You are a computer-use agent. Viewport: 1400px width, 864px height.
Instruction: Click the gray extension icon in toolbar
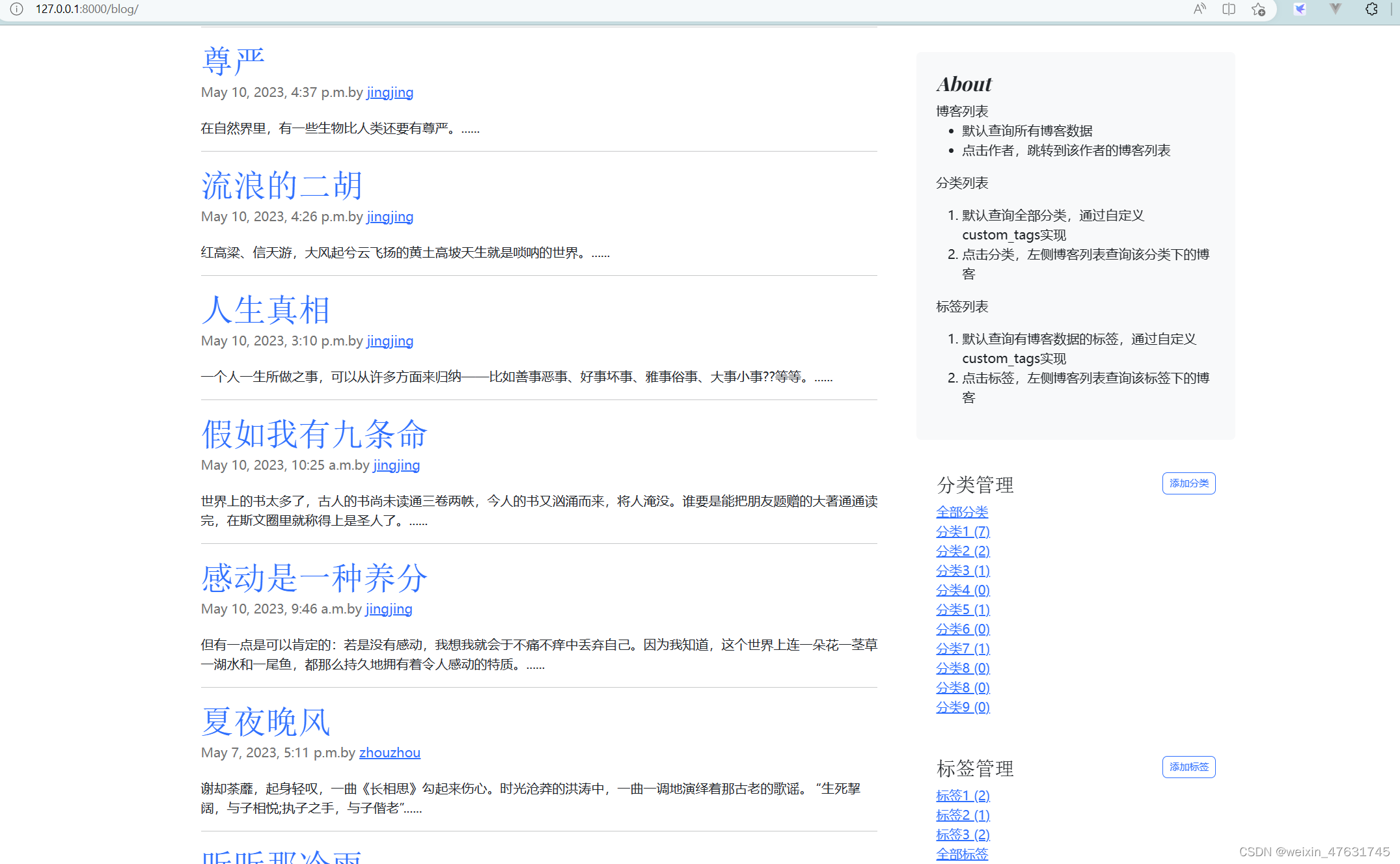(1335, 9)
